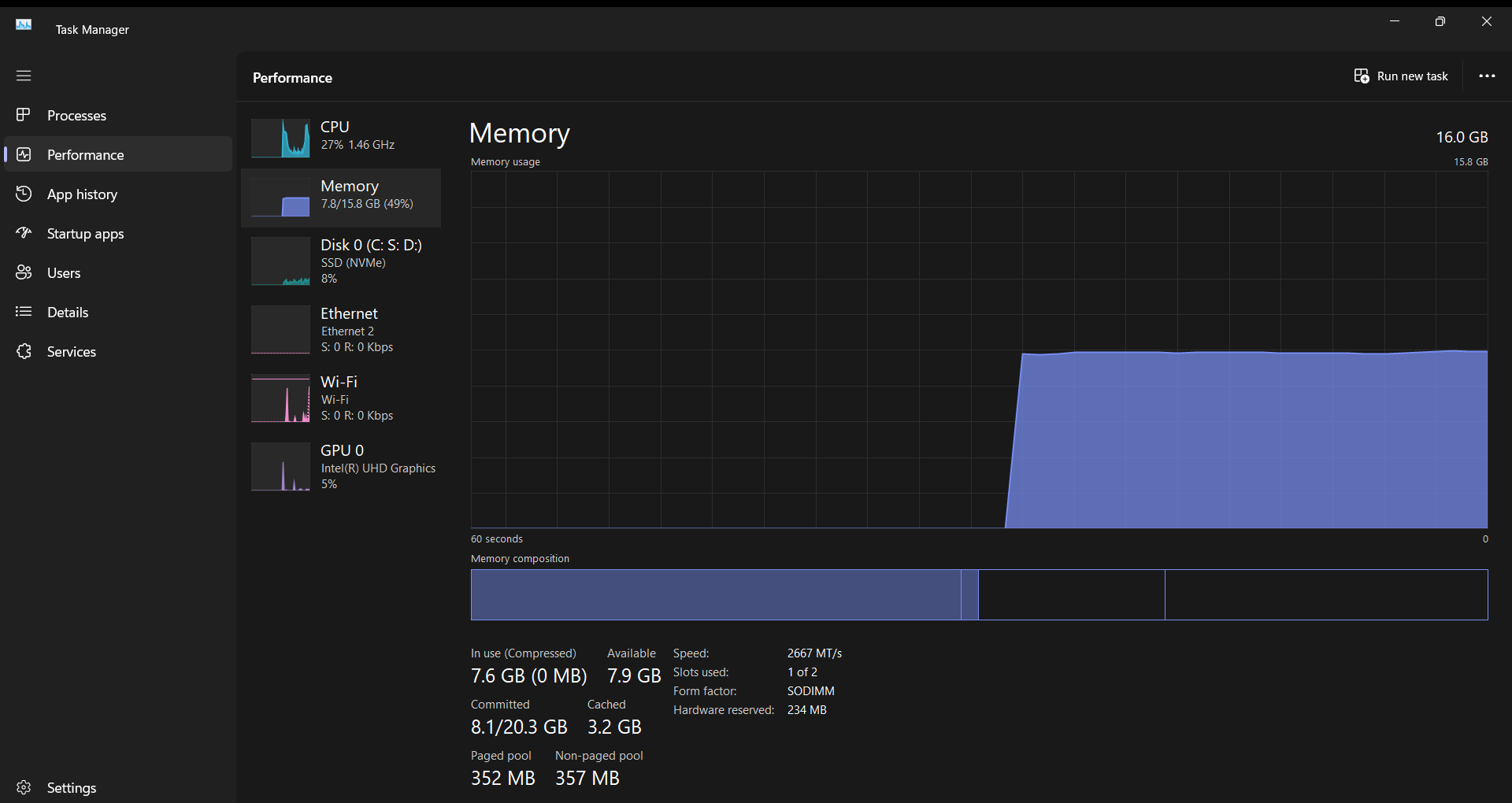Viewport: 1512px width, 803px height.
Task: Click the Slots used 1 of 2 value
Action: tap(802, 672)
